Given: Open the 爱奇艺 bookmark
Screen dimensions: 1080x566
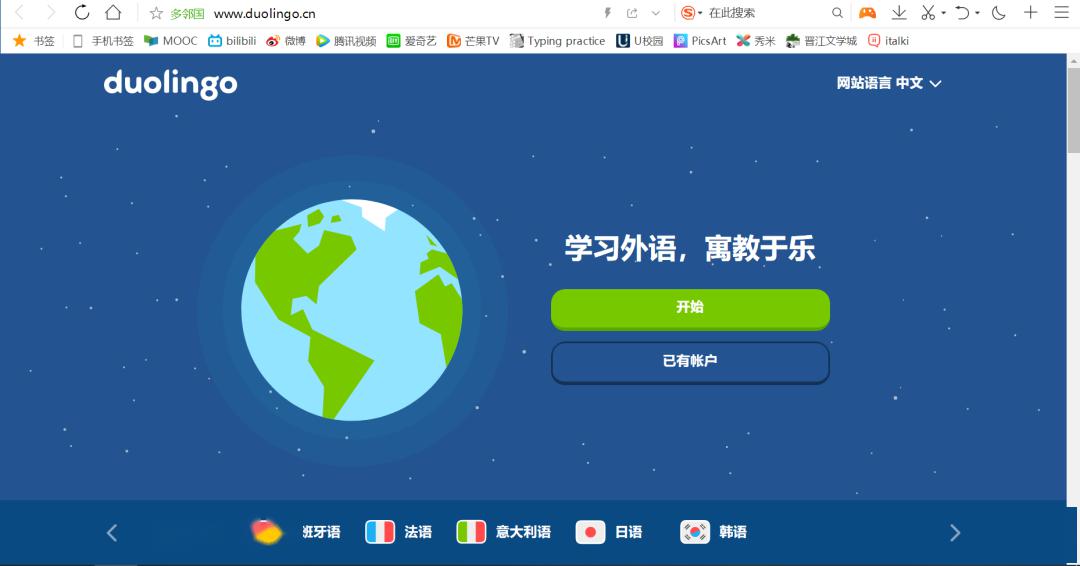Looking at the screenshot, I should coord(411,41).
